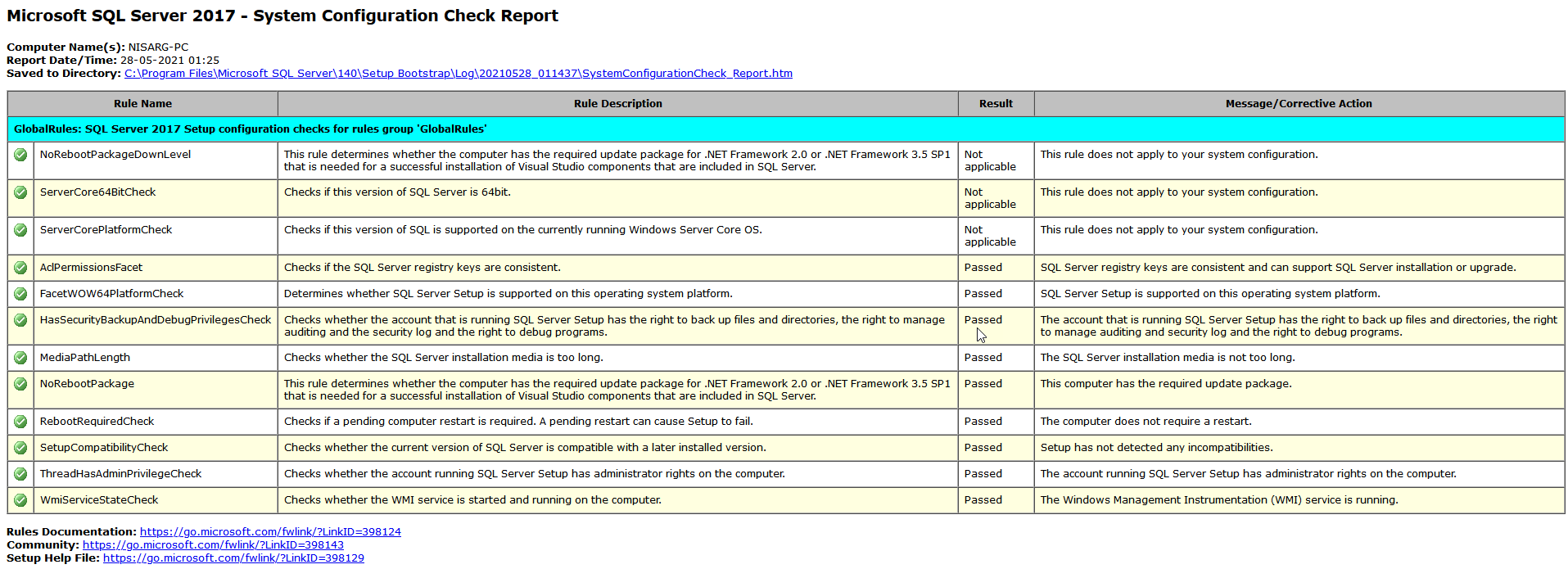This screenshot has height=569, width=1568.
Task: Click green check icon beside MediaPathLength
Action: pyautogui.click(x=20, y=358)
